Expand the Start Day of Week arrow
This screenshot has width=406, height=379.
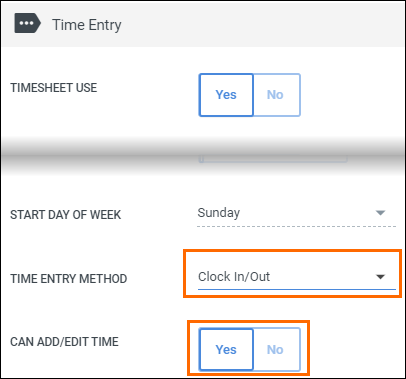point(380,213)
